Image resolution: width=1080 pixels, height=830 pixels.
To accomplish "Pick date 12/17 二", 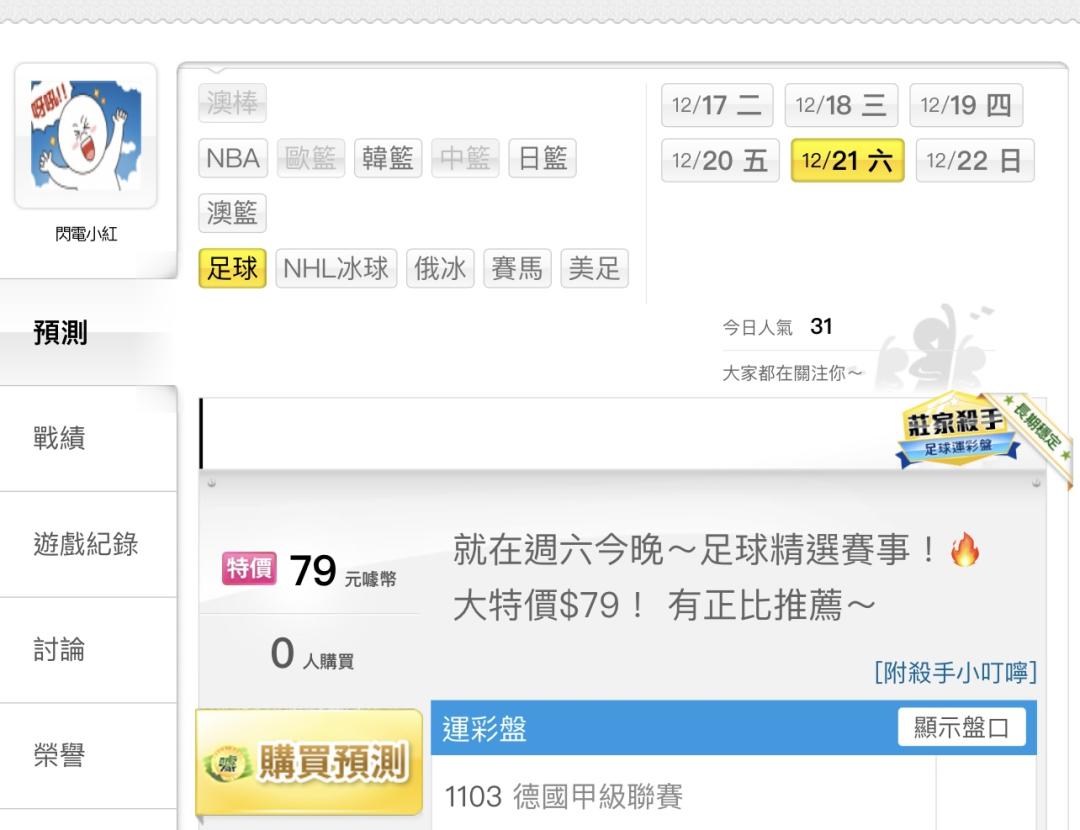I will pos(717,105).
